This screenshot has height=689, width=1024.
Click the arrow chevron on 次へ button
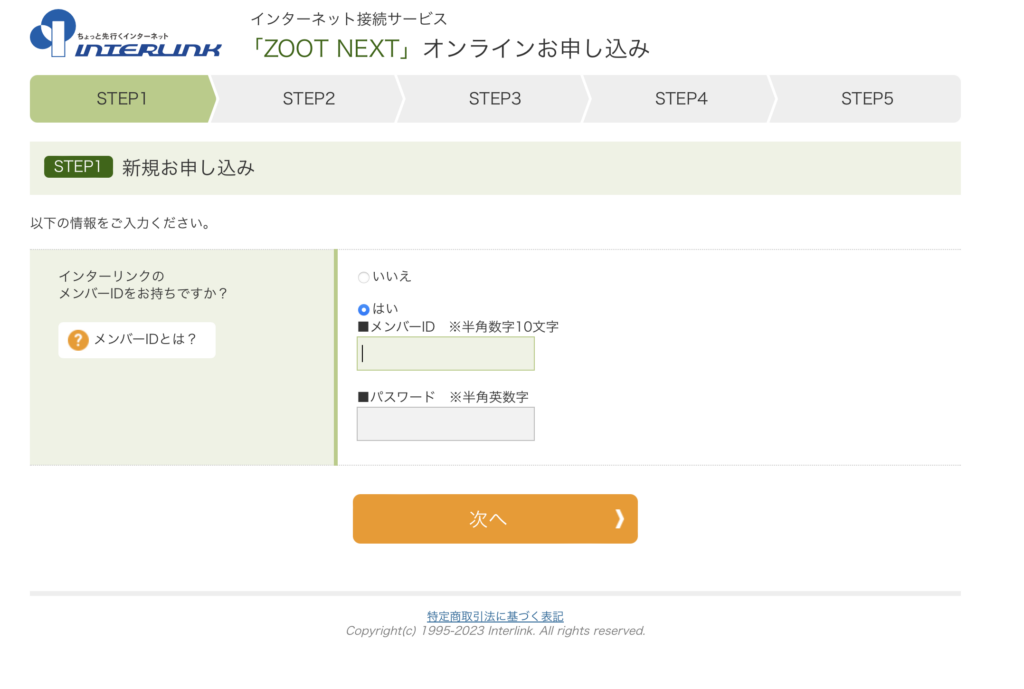[x=619, y=519]
